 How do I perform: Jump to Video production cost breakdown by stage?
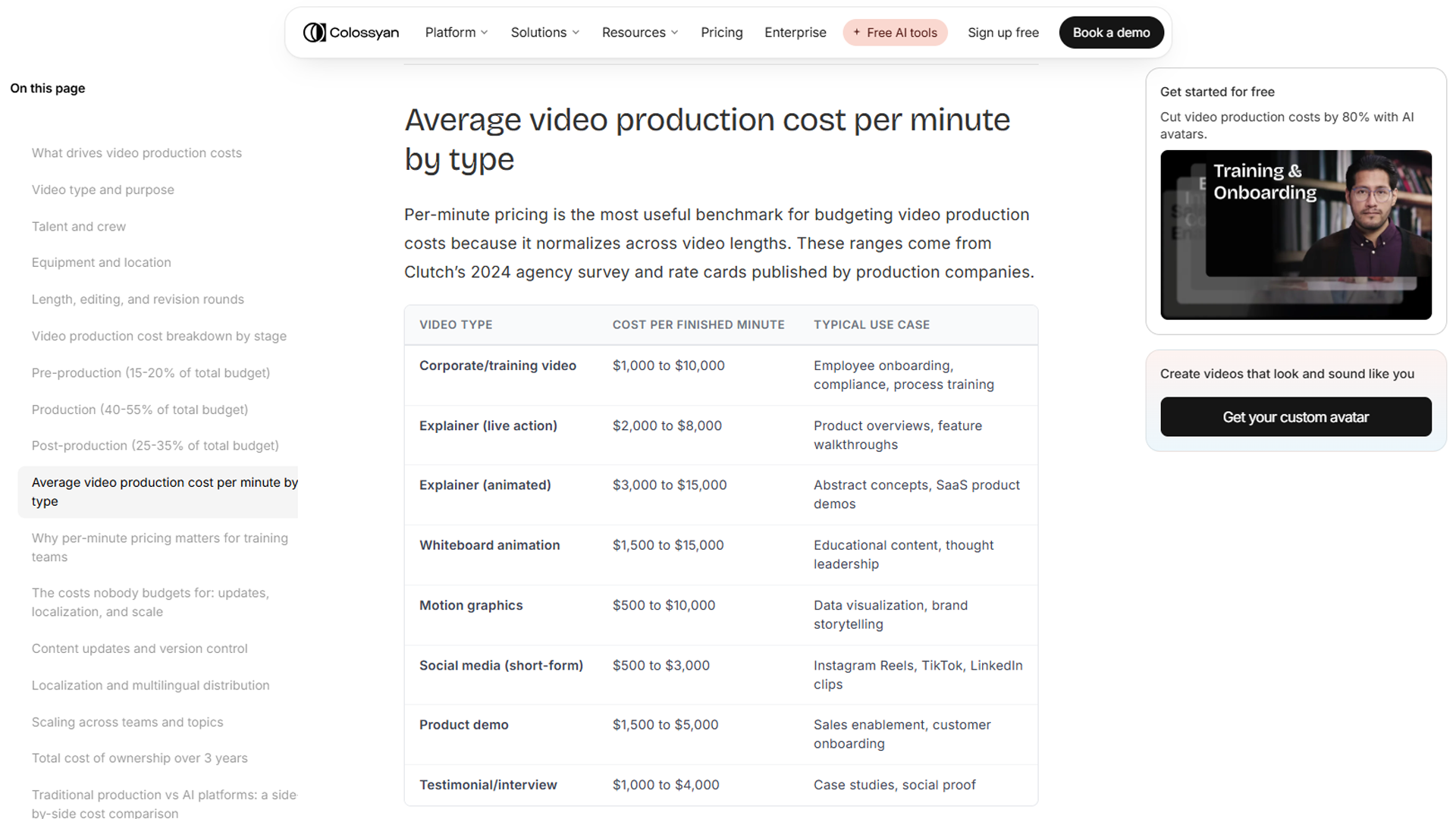point(158,336)
